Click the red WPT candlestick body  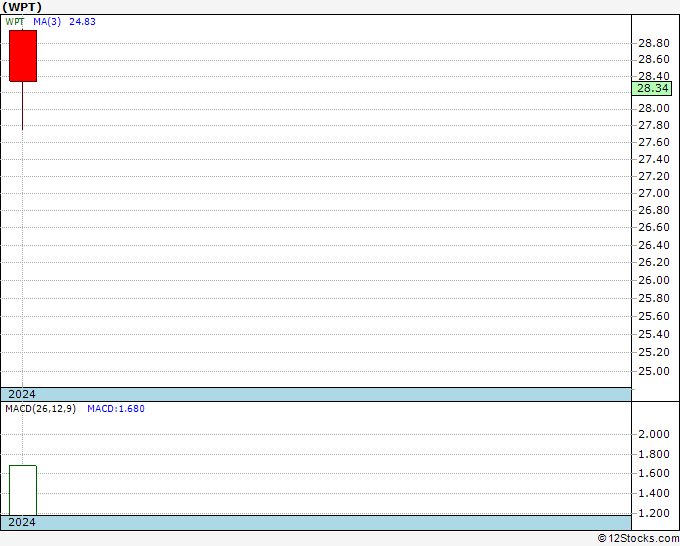pos(23,56)
